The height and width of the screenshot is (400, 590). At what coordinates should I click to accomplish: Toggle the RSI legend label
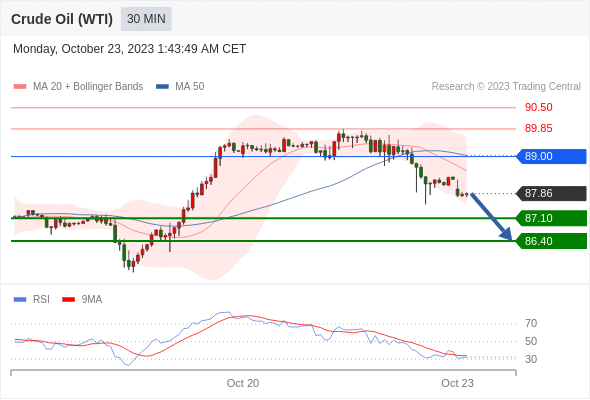coord(41,300)
